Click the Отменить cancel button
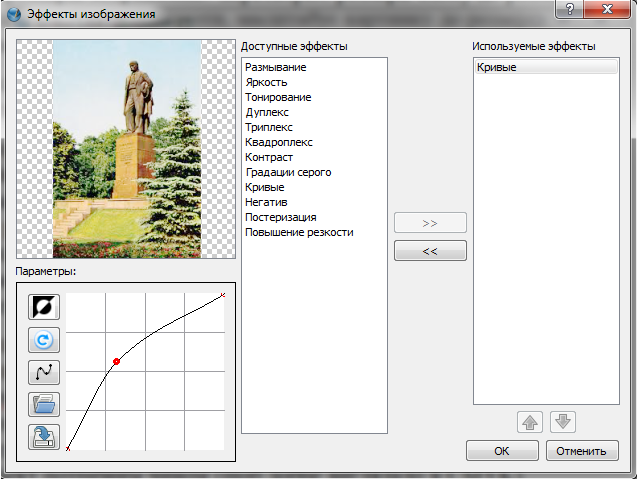 coord(581,451)
